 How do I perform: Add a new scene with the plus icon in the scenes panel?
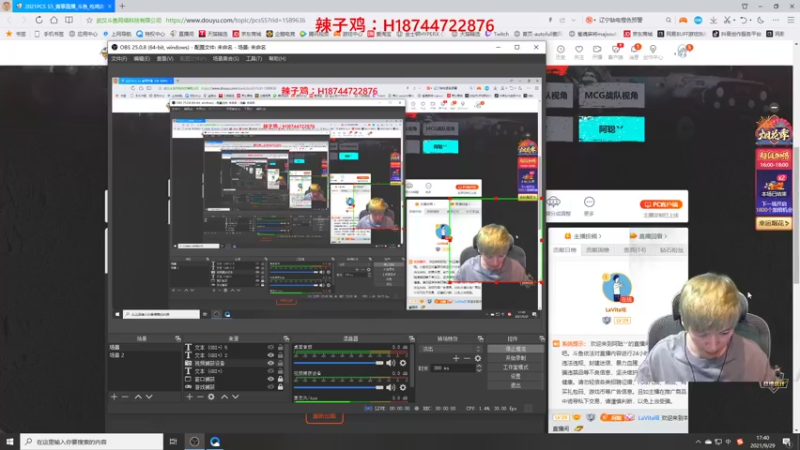(114, 396)
